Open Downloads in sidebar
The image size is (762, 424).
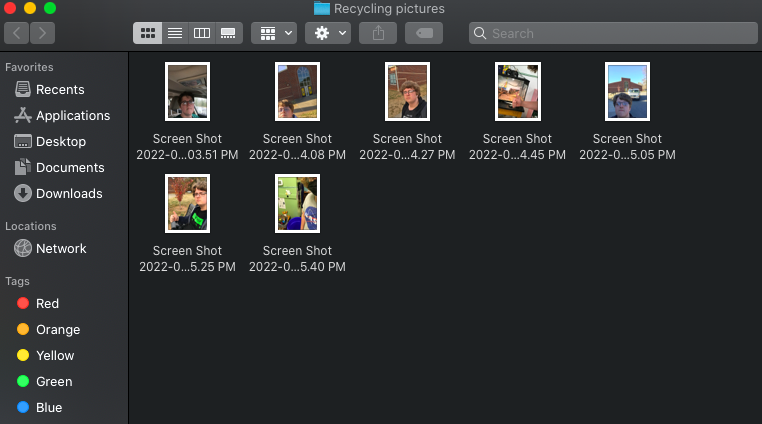point(58,194)
